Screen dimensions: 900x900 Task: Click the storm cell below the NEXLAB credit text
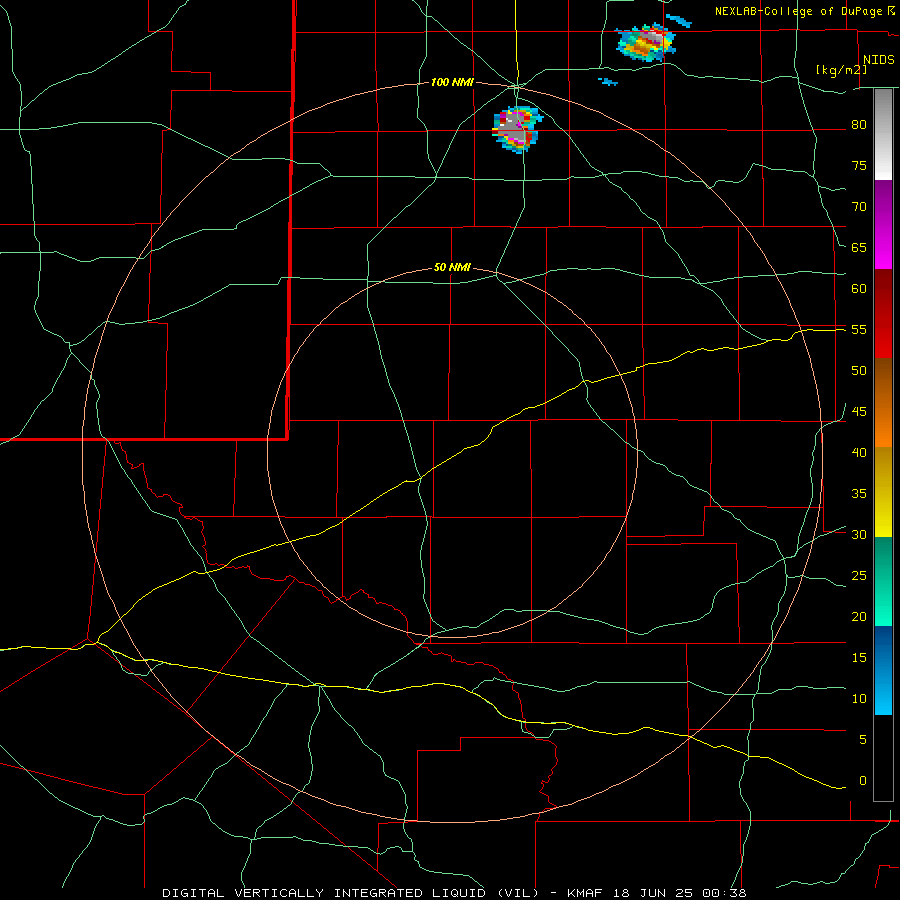(x=646, y=42)
